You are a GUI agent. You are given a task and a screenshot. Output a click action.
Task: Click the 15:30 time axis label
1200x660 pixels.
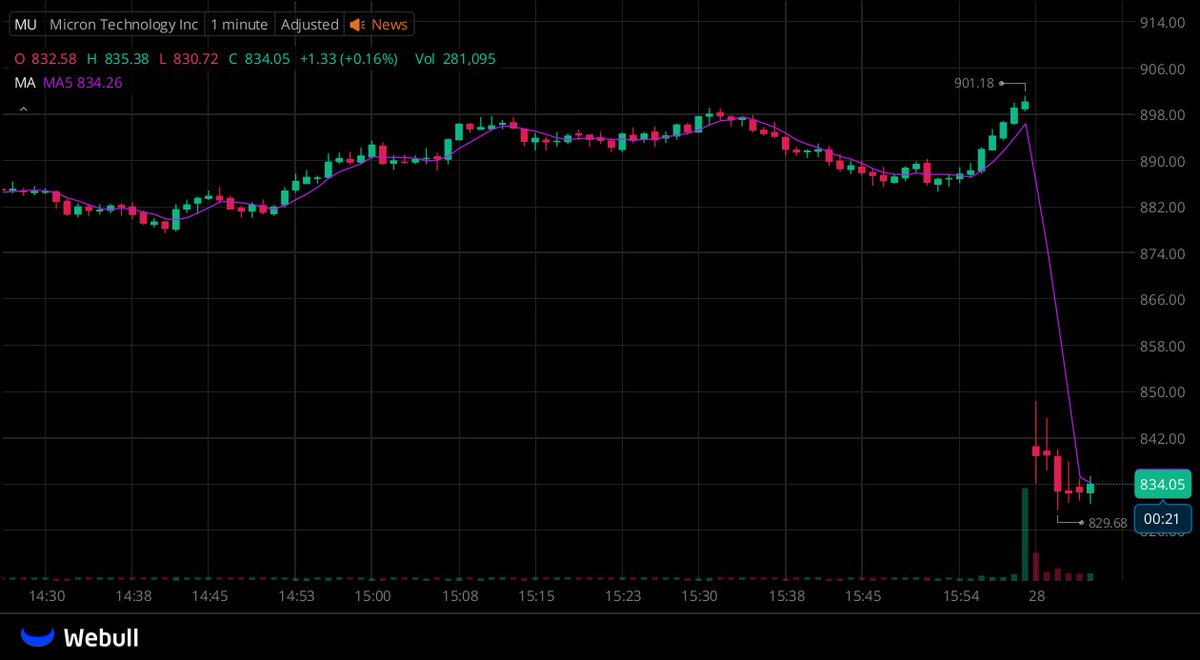[699, 596]
